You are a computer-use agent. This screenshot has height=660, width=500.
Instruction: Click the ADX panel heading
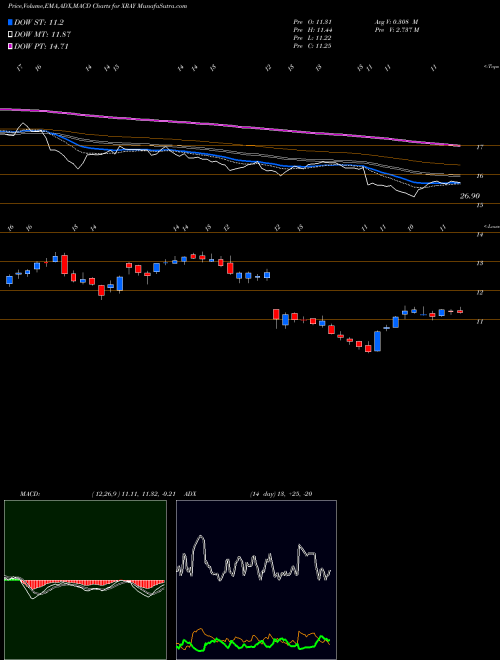coord(190,494)
